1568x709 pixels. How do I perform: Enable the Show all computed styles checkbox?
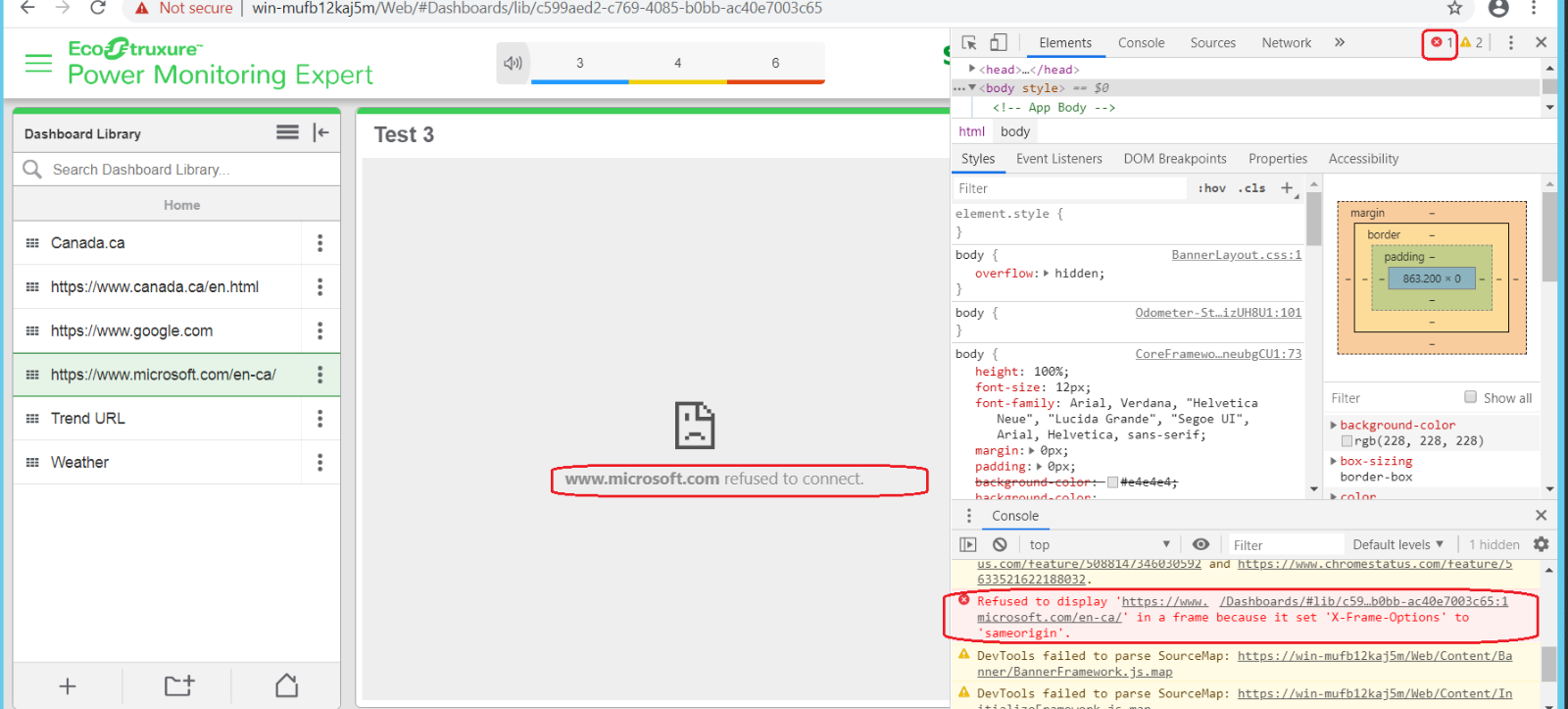(x=1470, y=397)
